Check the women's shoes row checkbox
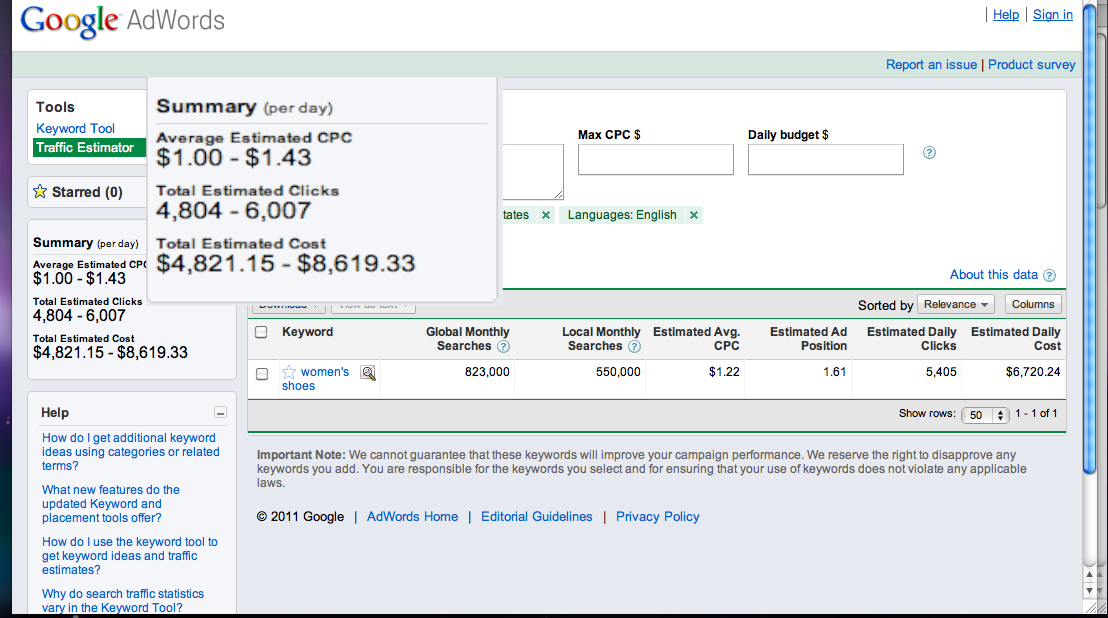The width and height of the screenshot is (1108, 618). click(x=262, y=374)
